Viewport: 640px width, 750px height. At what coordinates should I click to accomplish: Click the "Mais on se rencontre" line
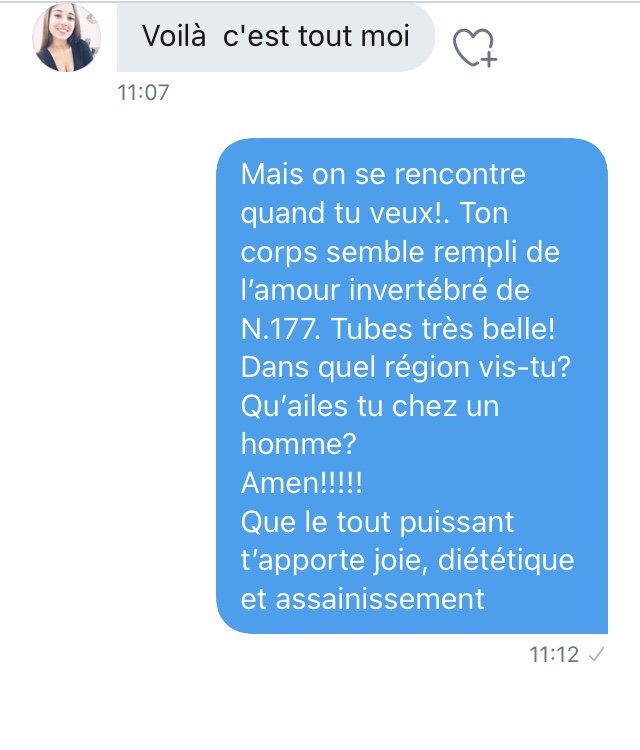(383, 176)
